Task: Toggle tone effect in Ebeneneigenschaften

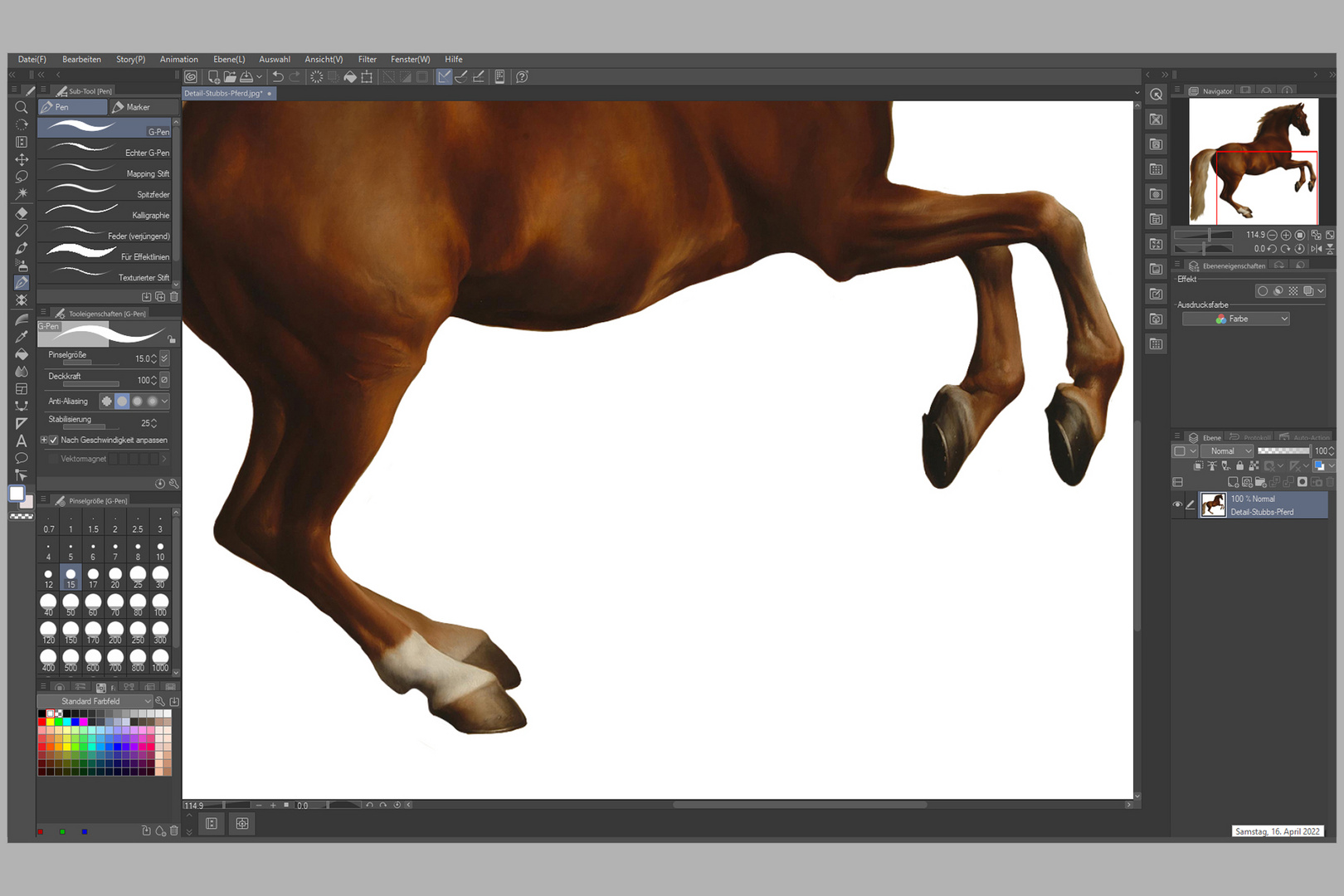Action: click(x=1293, y=291)
